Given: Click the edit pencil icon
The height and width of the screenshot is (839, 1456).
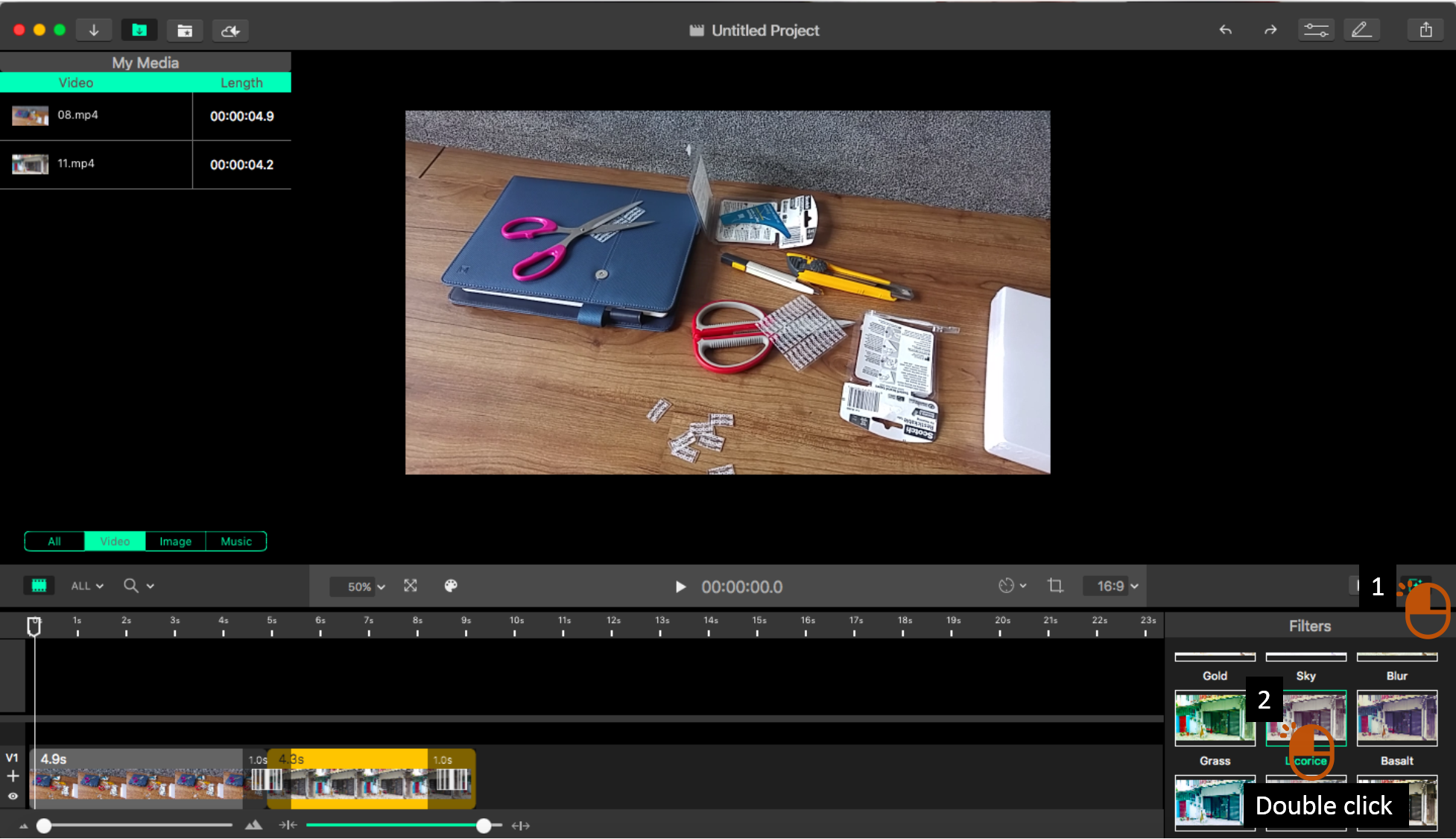Looking at the screenshot, I should pos(1361,31).
